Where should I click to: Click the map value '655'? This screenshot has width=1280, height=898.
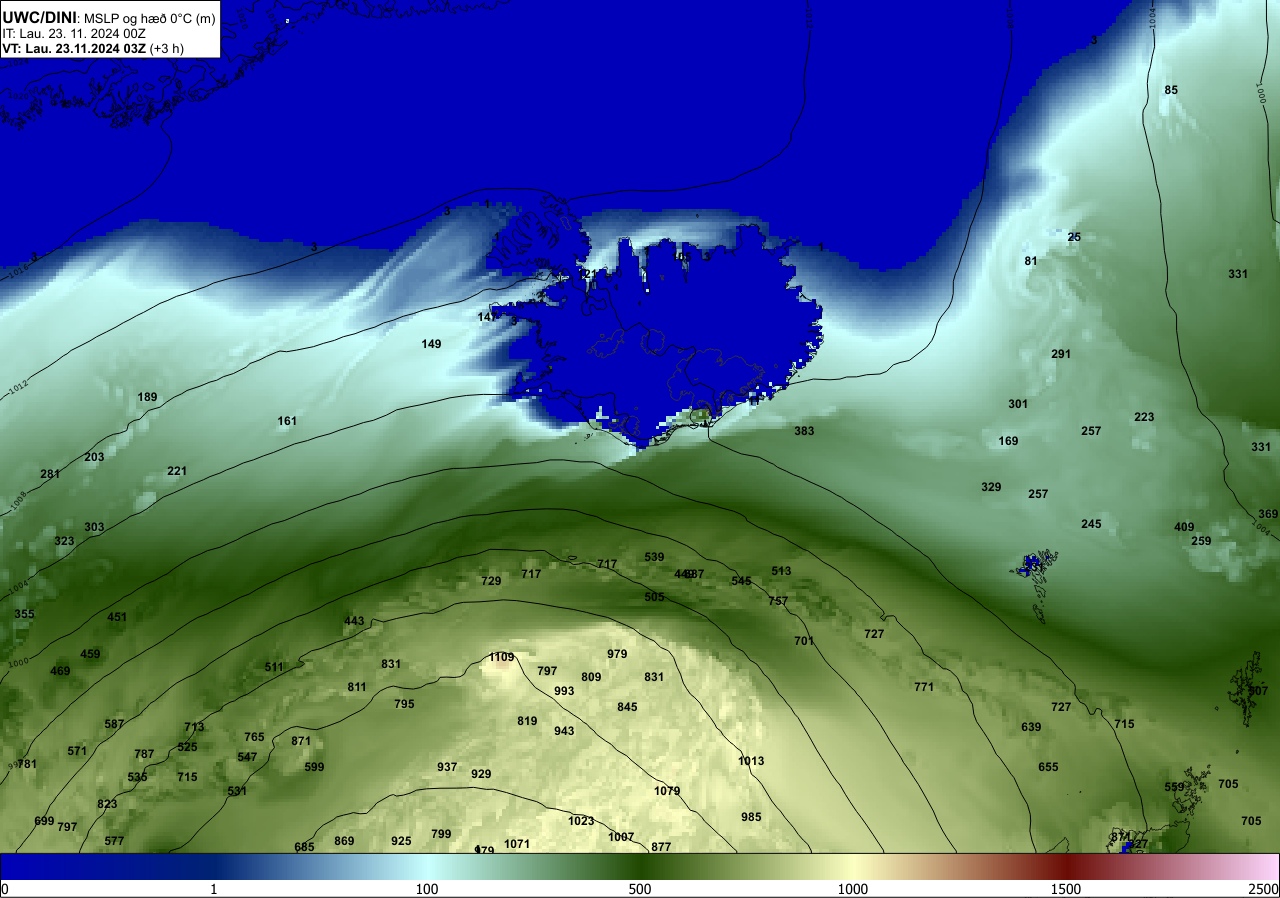click(1048, 767)
